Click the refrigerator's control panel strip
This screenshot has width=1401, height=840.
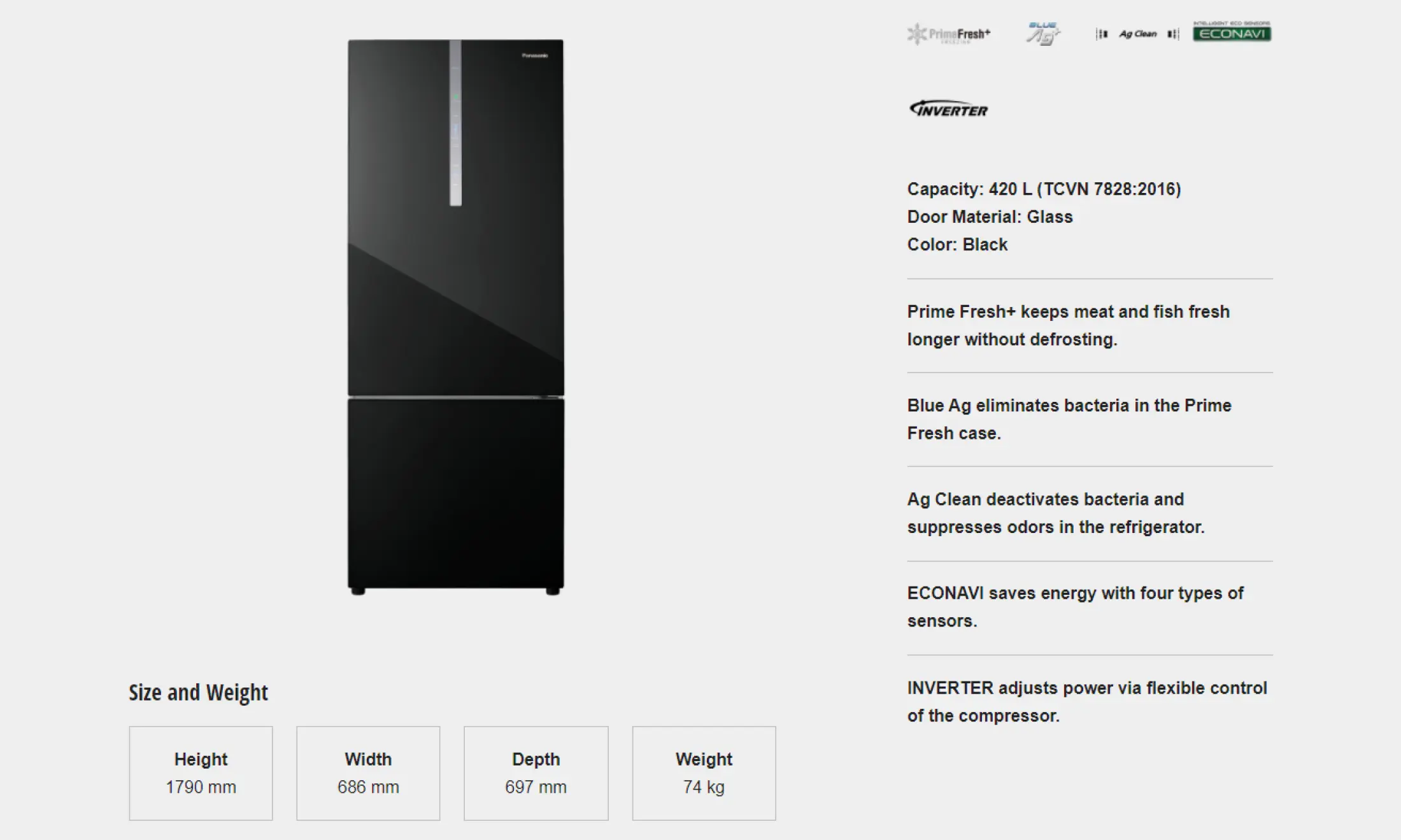[455, 123]
